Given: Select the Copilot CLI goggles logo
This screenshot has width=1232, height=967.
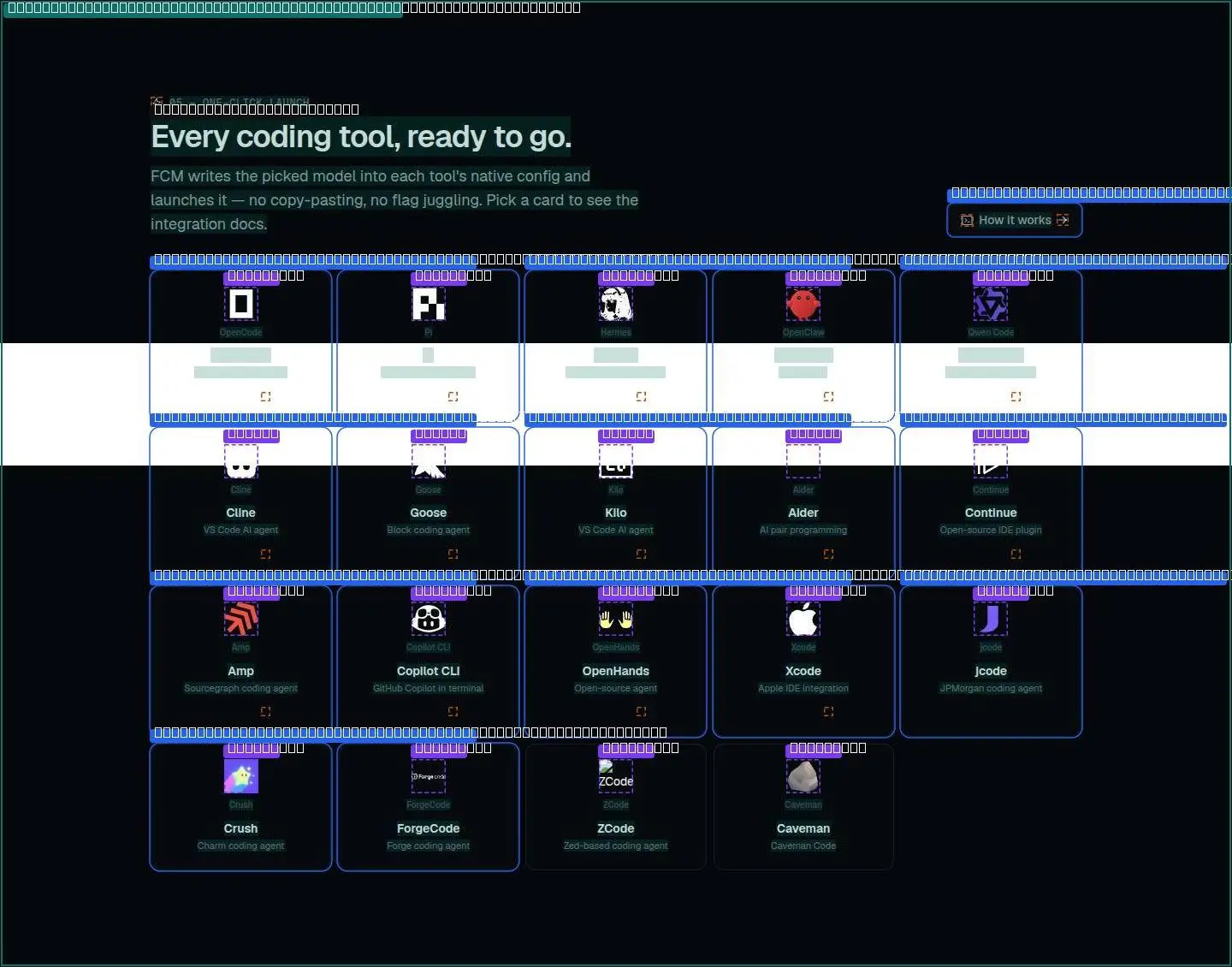Looking at the screenshot, I should click(x=429, y=619).
